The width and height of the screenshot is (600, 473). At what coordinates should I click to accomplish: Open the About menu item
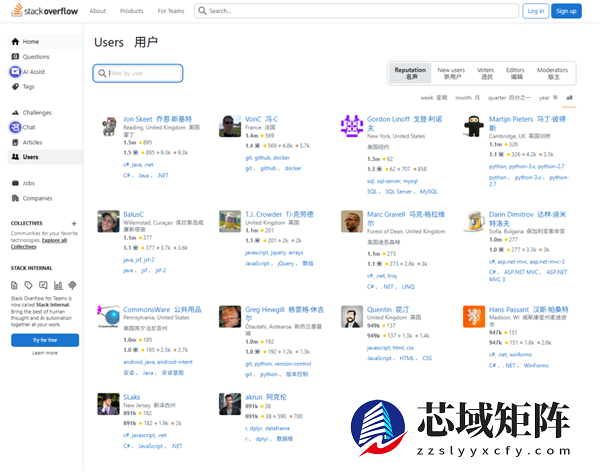[x=98, y=11]
